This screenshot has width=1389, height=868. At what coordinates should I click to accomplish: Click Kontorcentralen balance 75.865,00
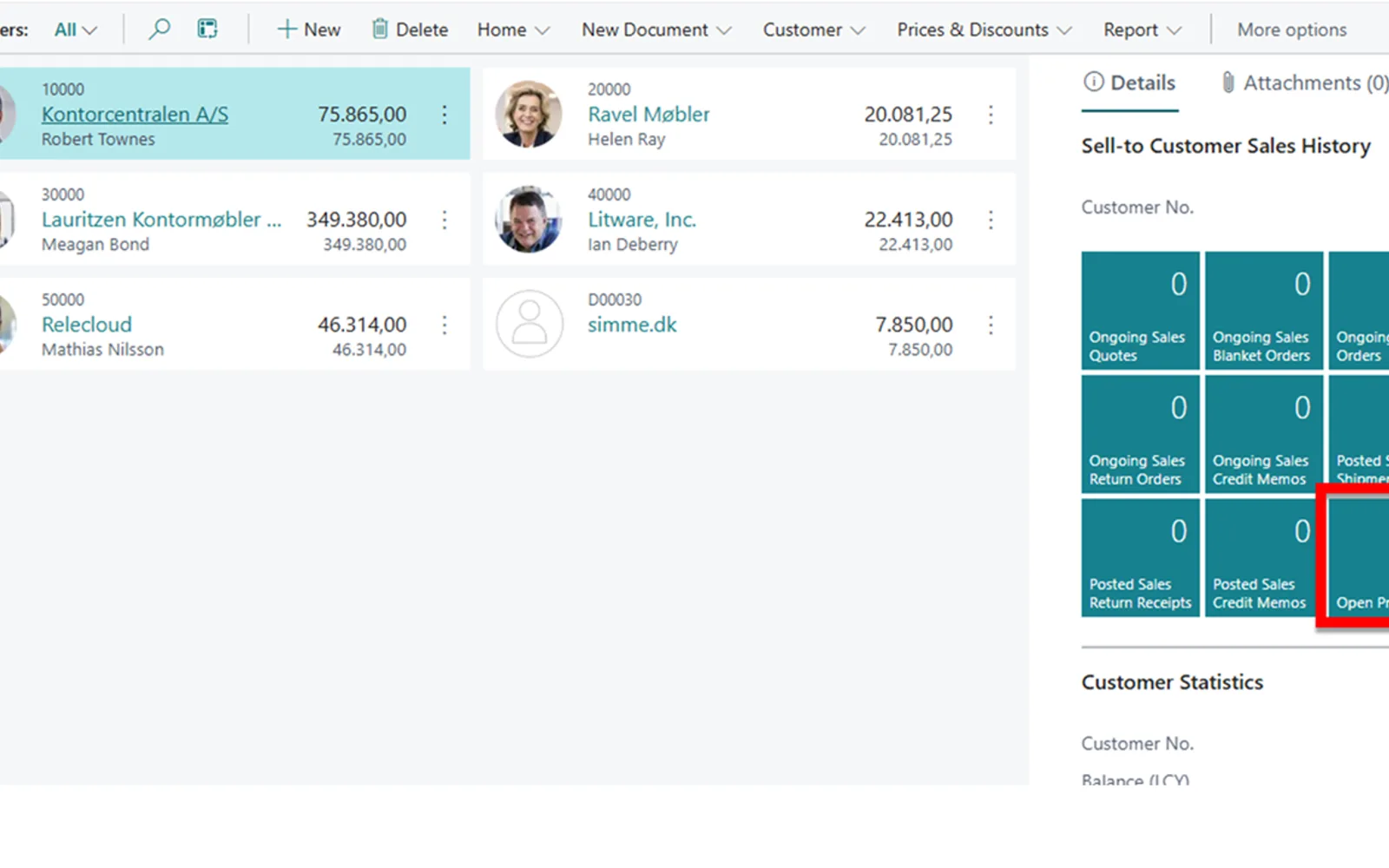[x=362, y=115]
